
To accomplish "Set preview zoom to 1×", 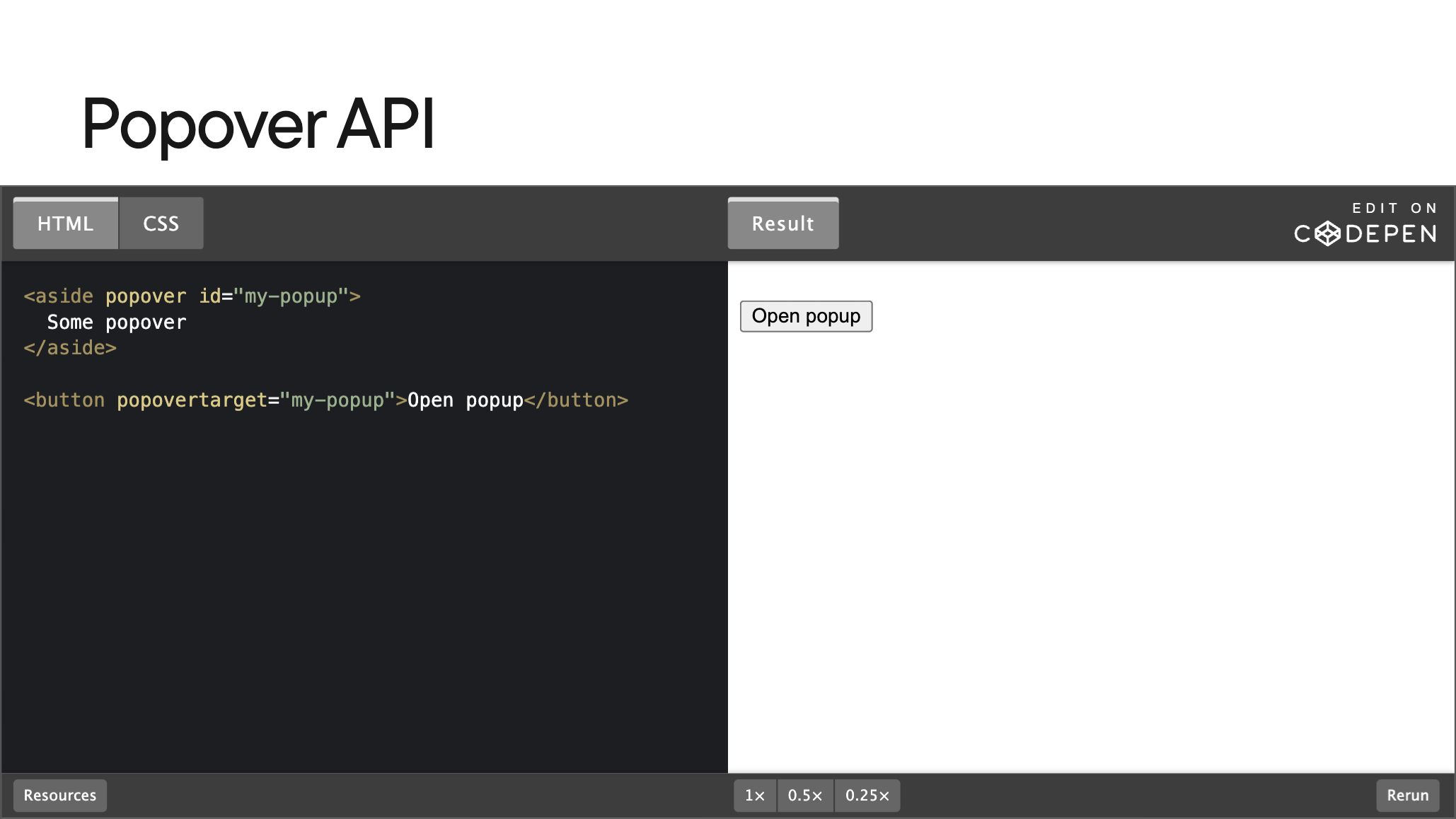I will click(x=755, y=796).
